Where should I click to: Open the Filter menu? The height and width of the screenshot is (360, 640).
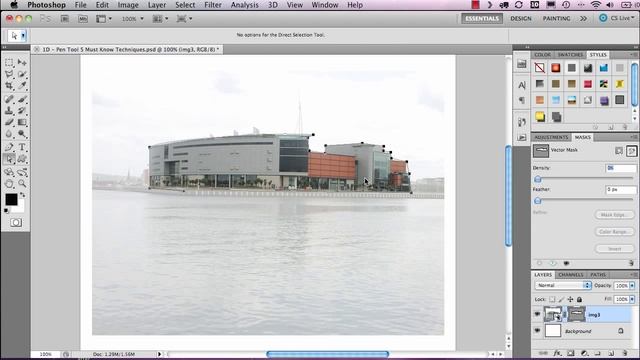(213, 5)
